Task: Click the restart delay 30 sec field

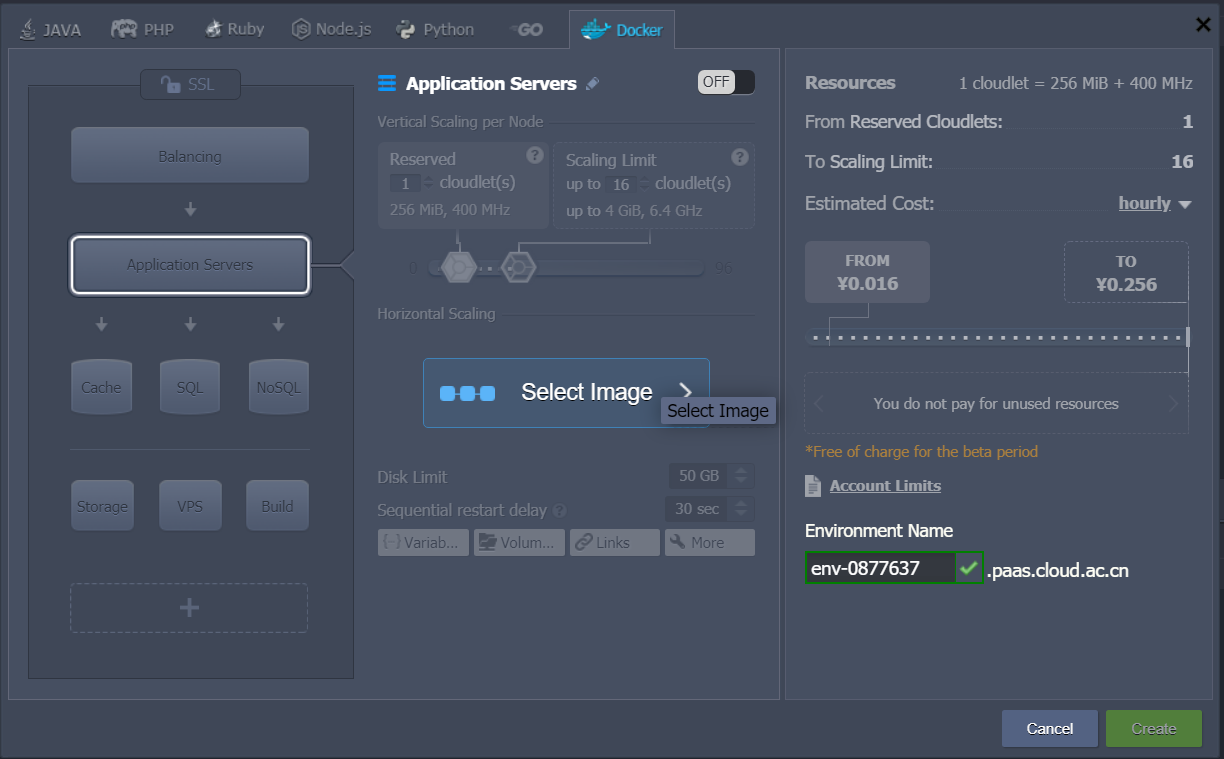Action: (697, 509)
